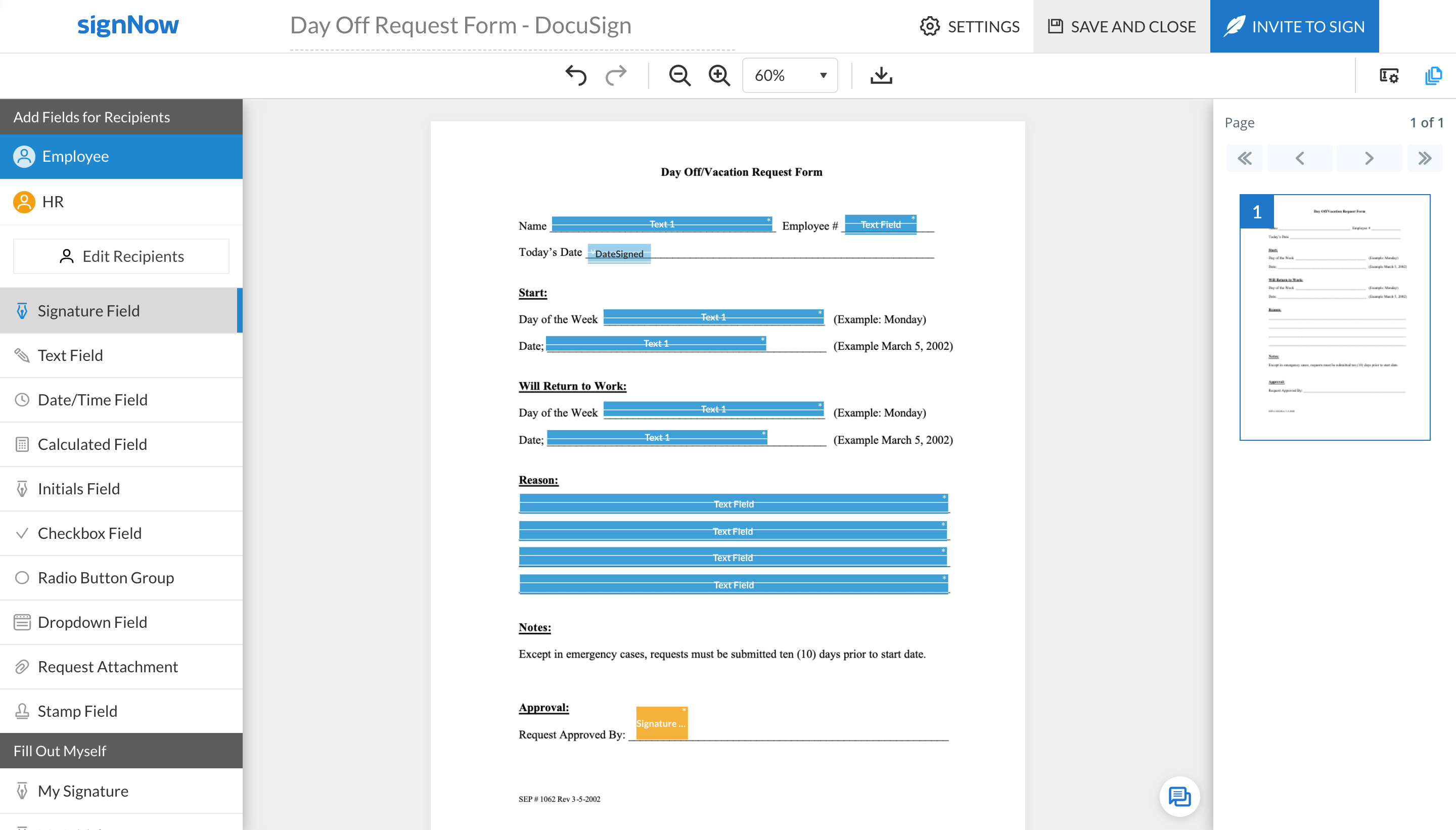Jump to the last page arrow
Screen dimensions: 1456x830
pyautogui.click(x=1424, y=158)
